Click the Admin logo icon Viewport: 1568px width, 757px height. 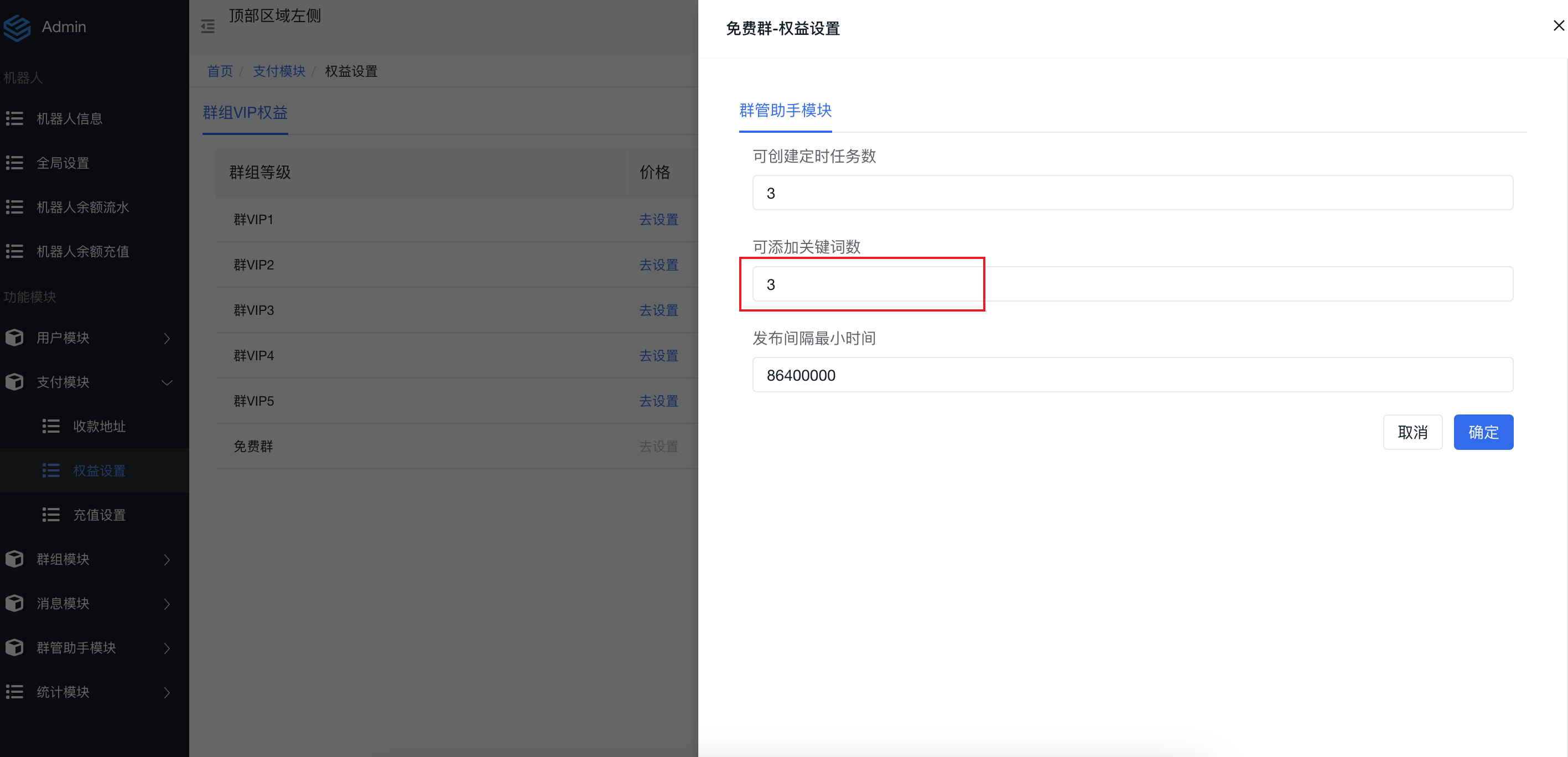click(x=17, y=28)
